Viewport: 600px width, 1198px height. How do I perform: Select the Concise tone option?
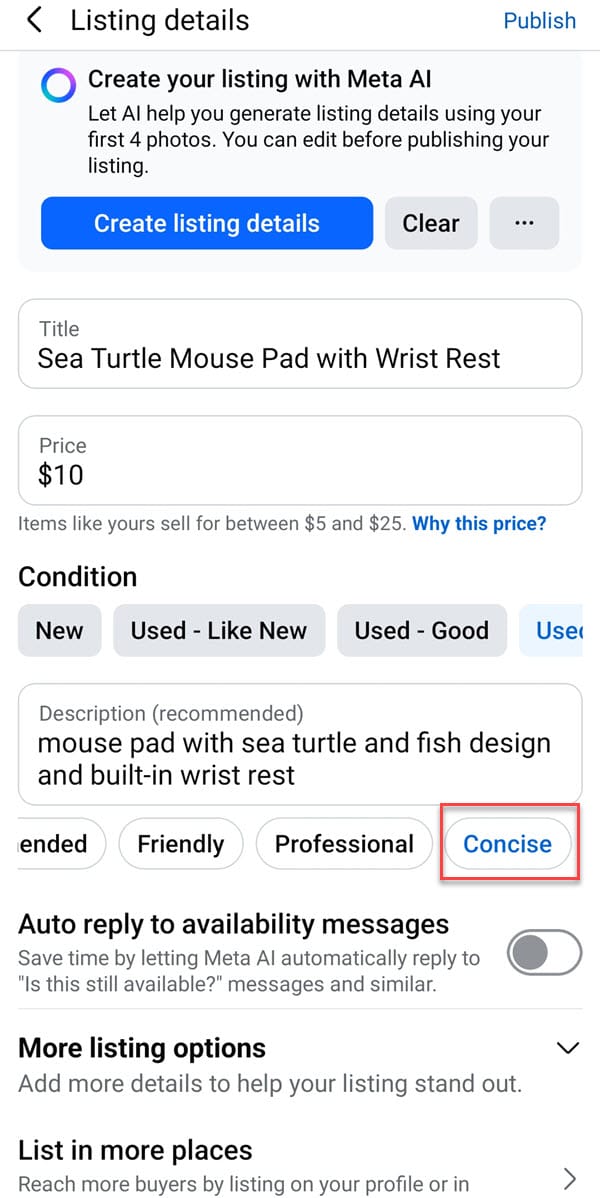coord(507,844)
